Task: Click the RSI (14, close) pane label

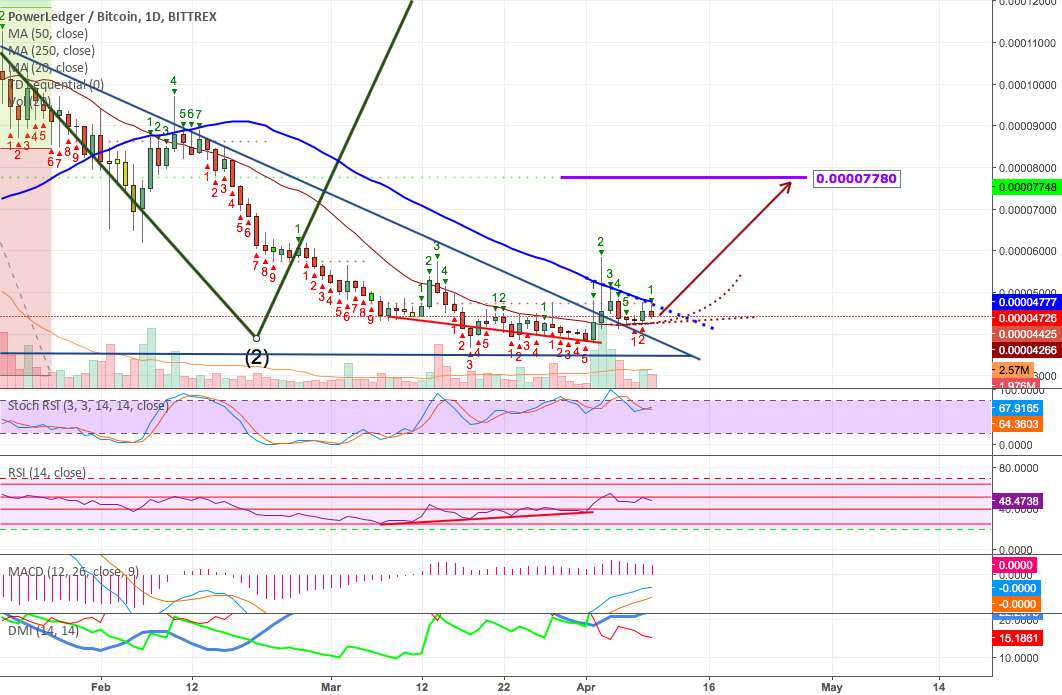Action: pos(47,472)
